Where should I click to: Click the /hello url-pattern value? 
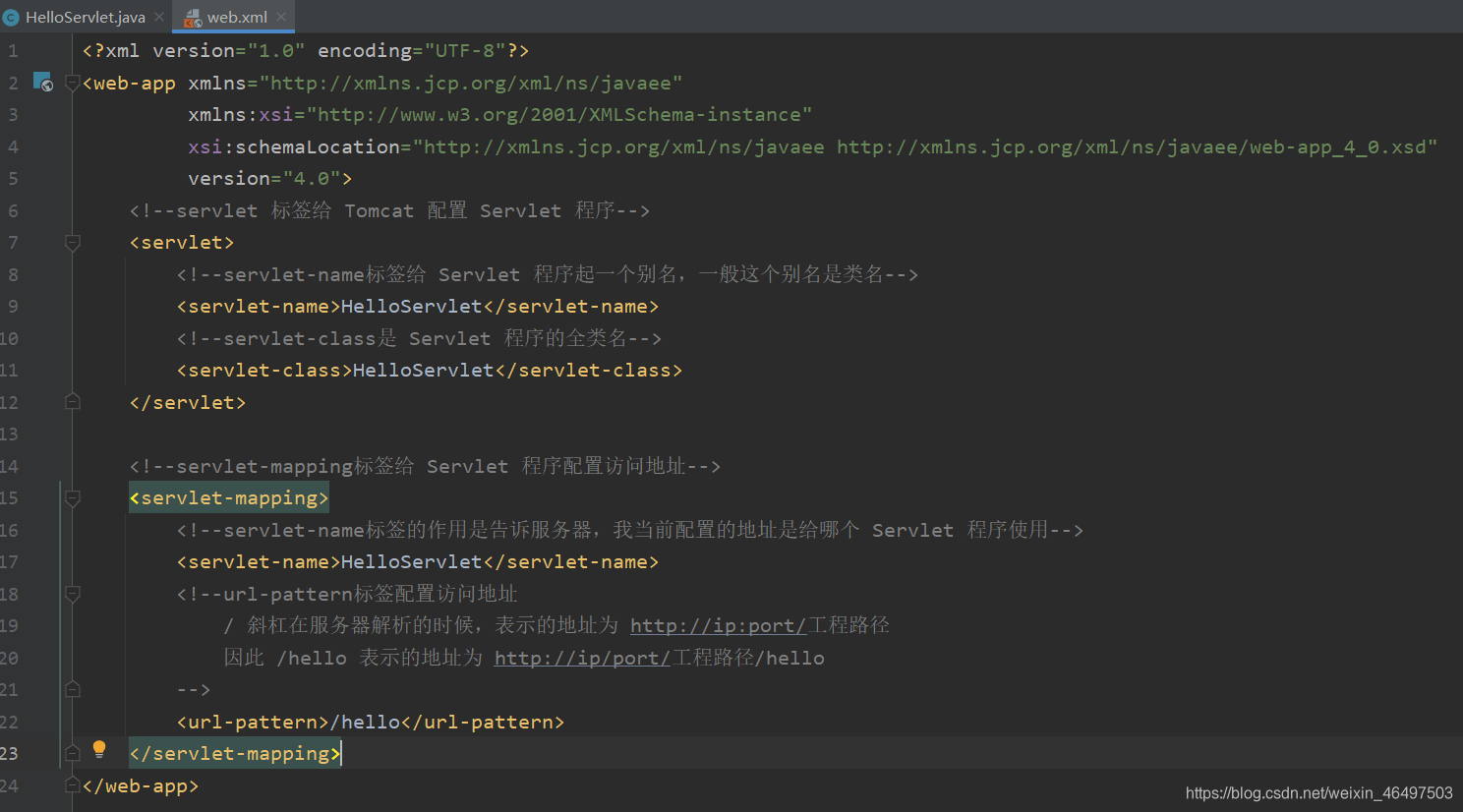tap(365, 722)
